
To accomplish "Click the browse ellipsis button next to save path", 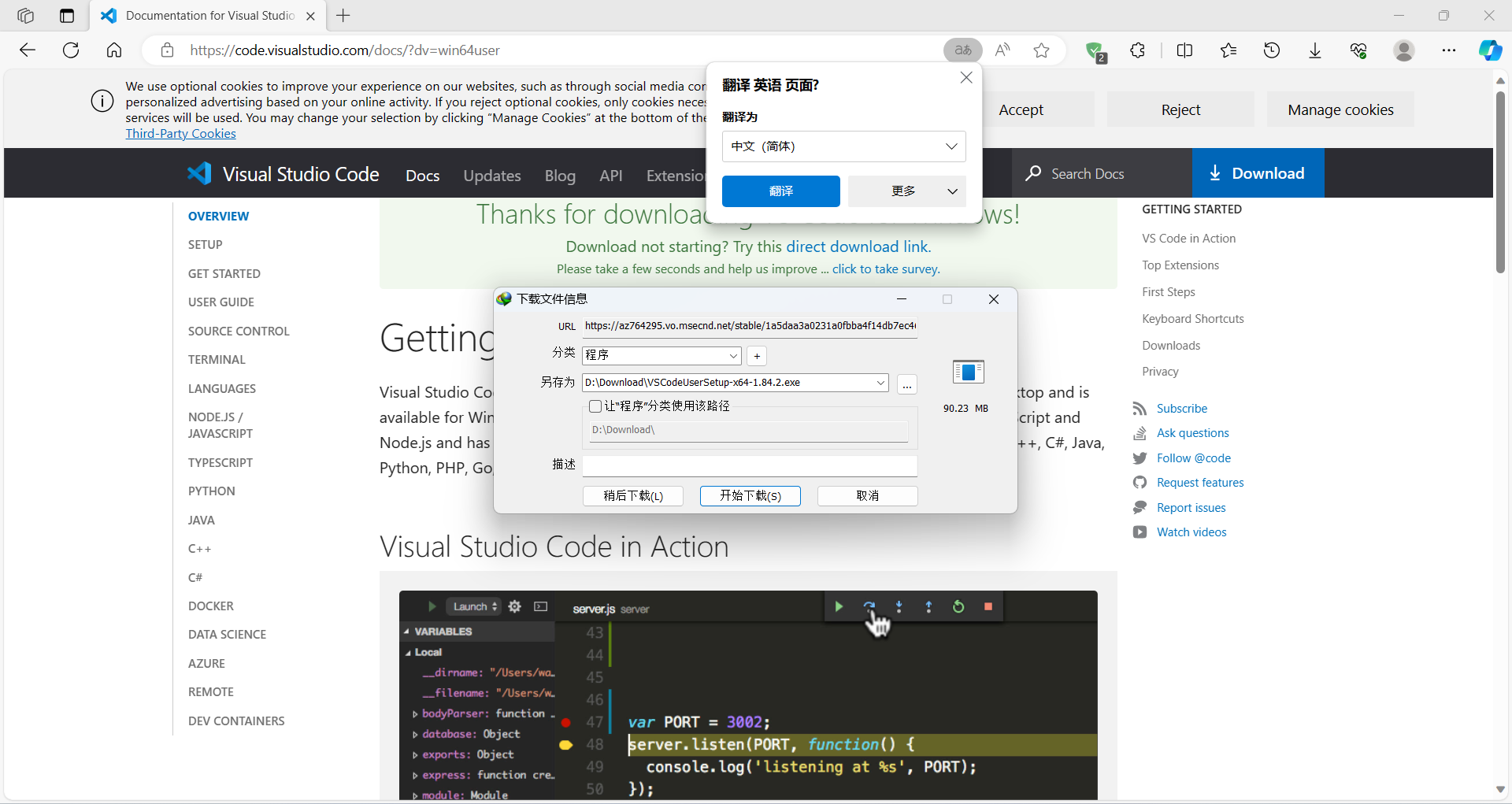I will pyautogui.click(x=907, y=383).
